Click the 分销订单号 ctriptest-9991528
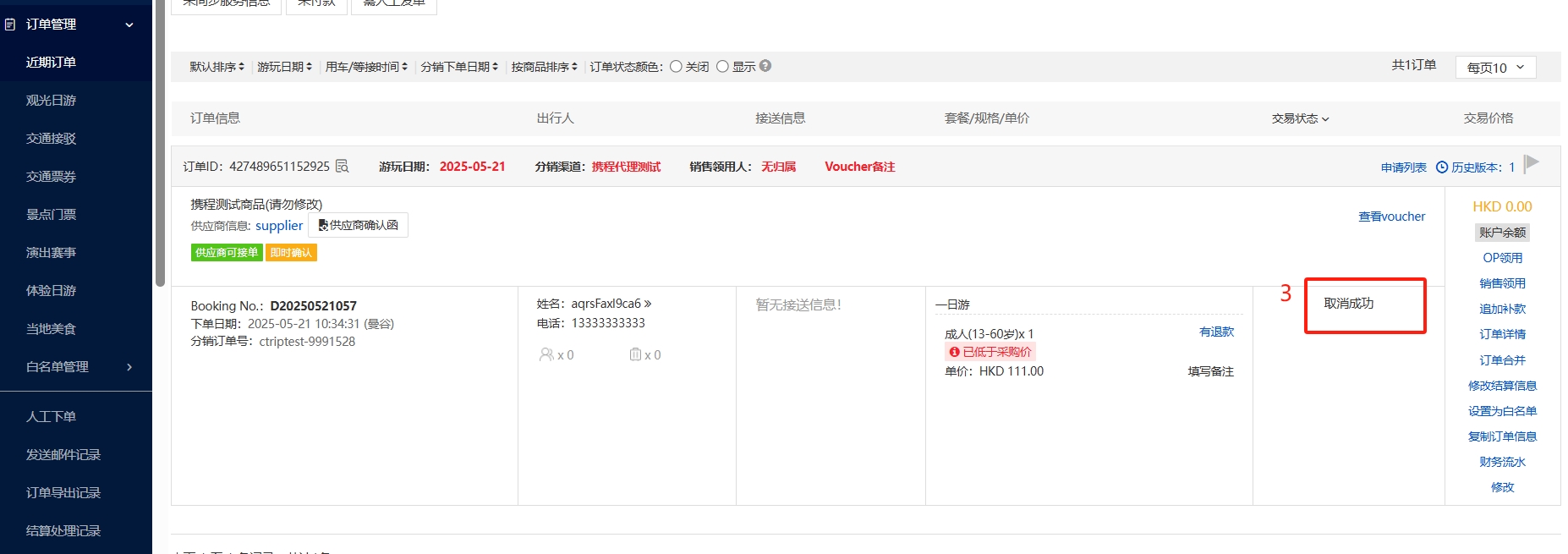This screenshot has height=554, width=1568. (x=307, y=342)
